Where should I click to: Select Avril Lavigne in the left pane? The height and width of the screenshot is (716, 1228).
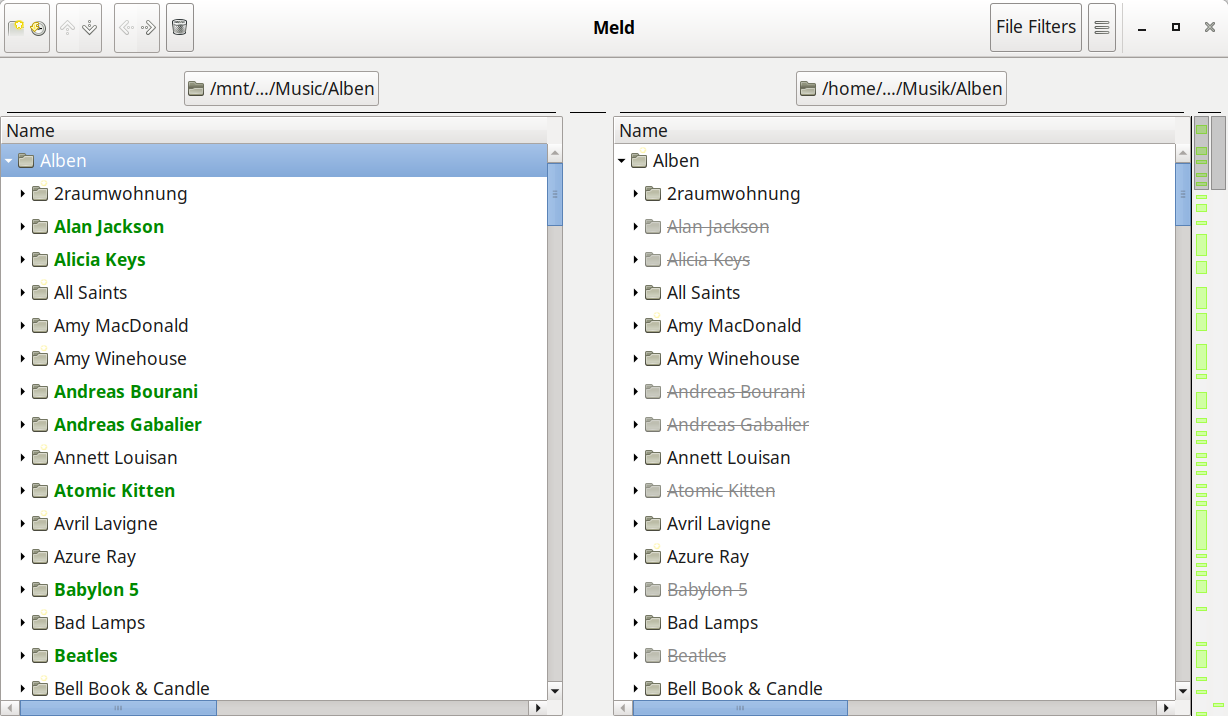pyautogui.click(x=106, y=524)
